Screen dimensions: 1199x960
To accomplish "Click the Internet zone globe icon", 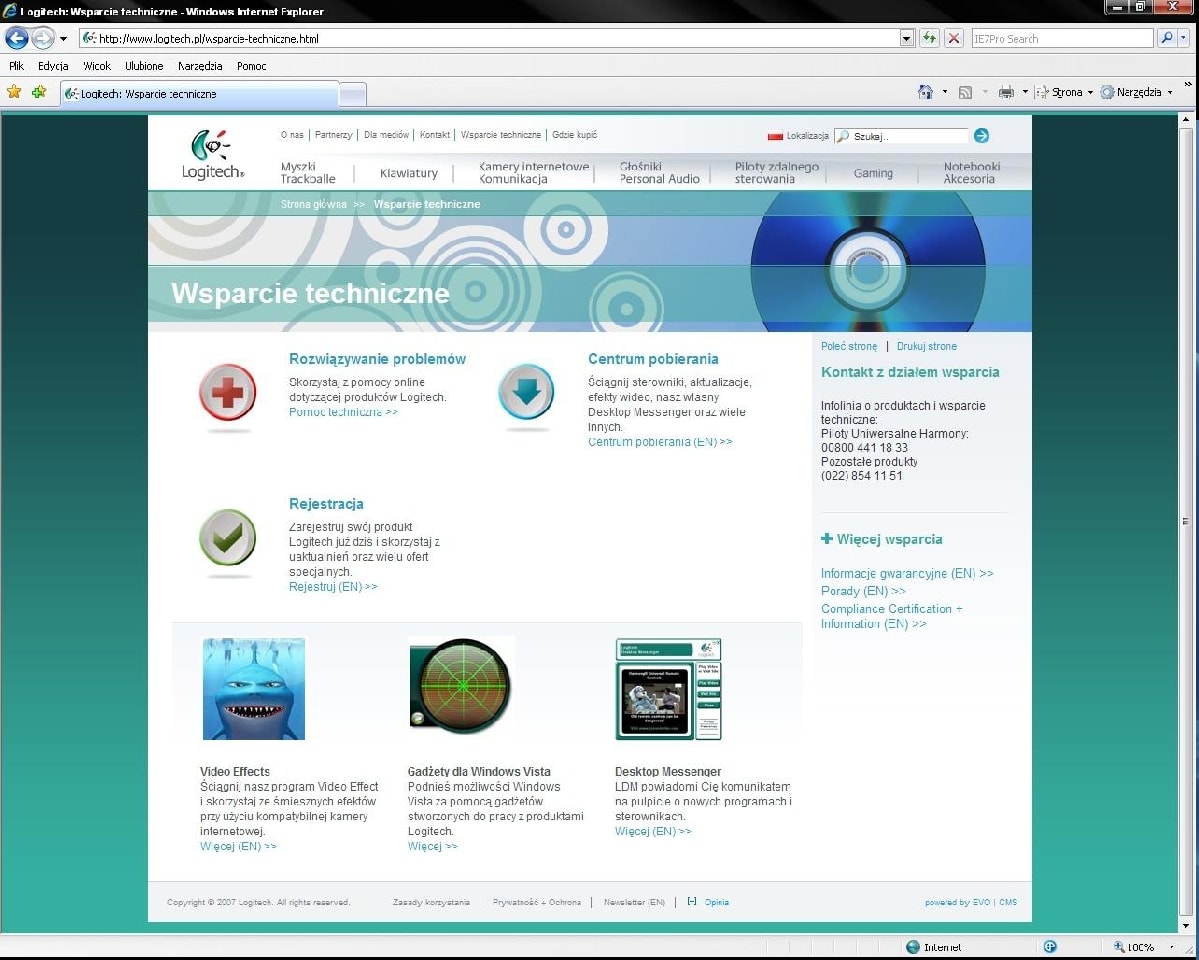I will (913, 947).
